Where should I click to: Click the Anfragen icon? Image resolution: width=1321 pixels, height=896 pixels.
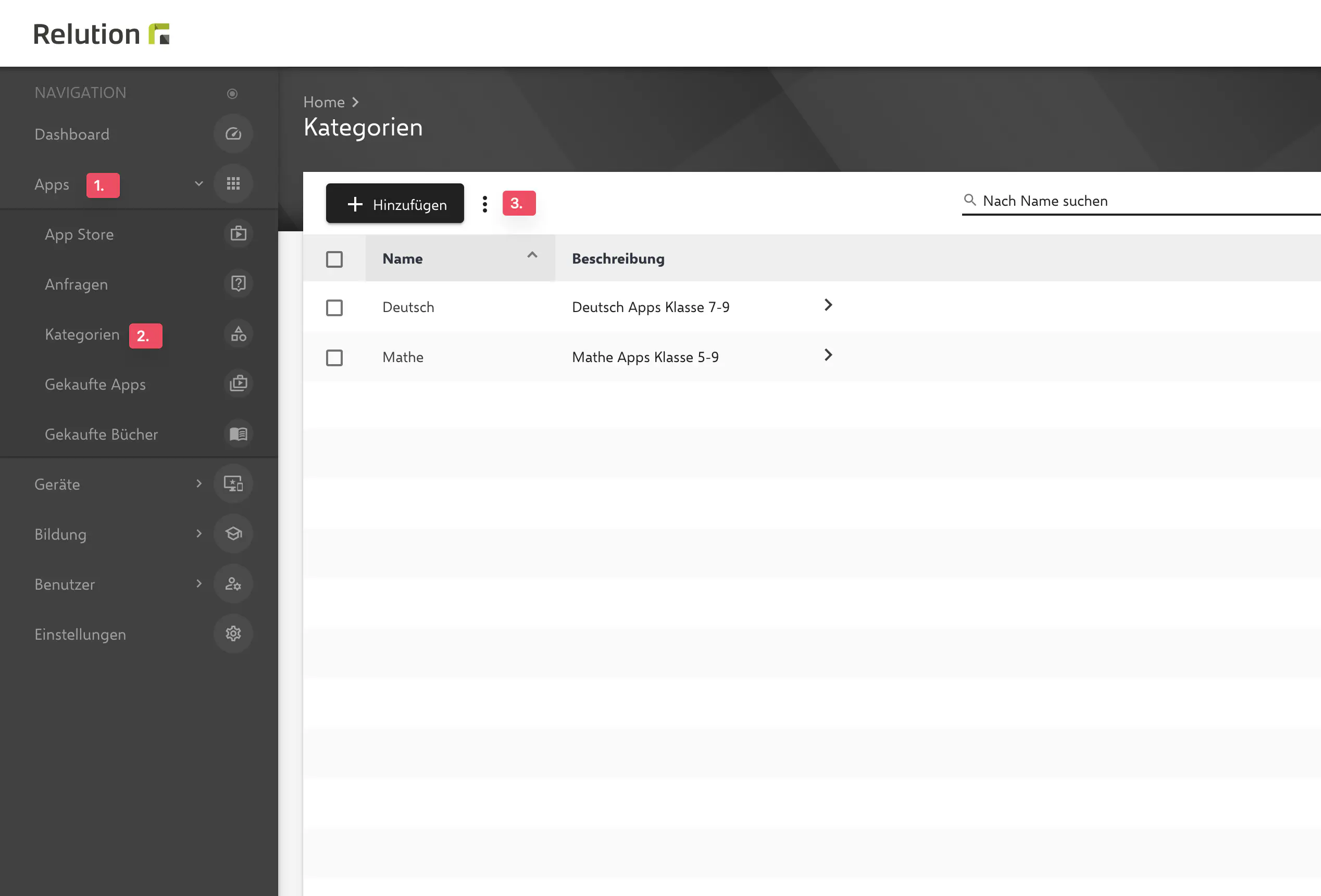237,284
